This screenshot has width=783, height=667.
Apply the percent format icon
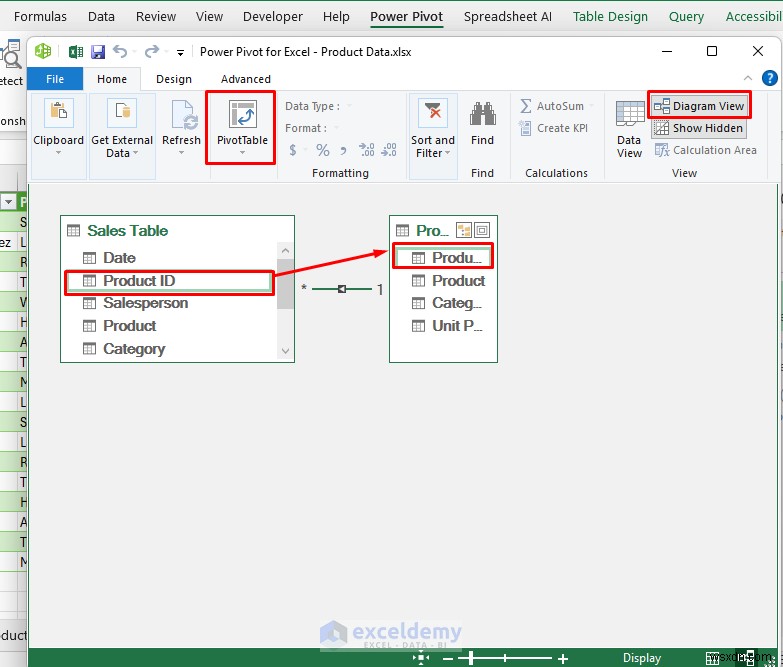point(323,150)
